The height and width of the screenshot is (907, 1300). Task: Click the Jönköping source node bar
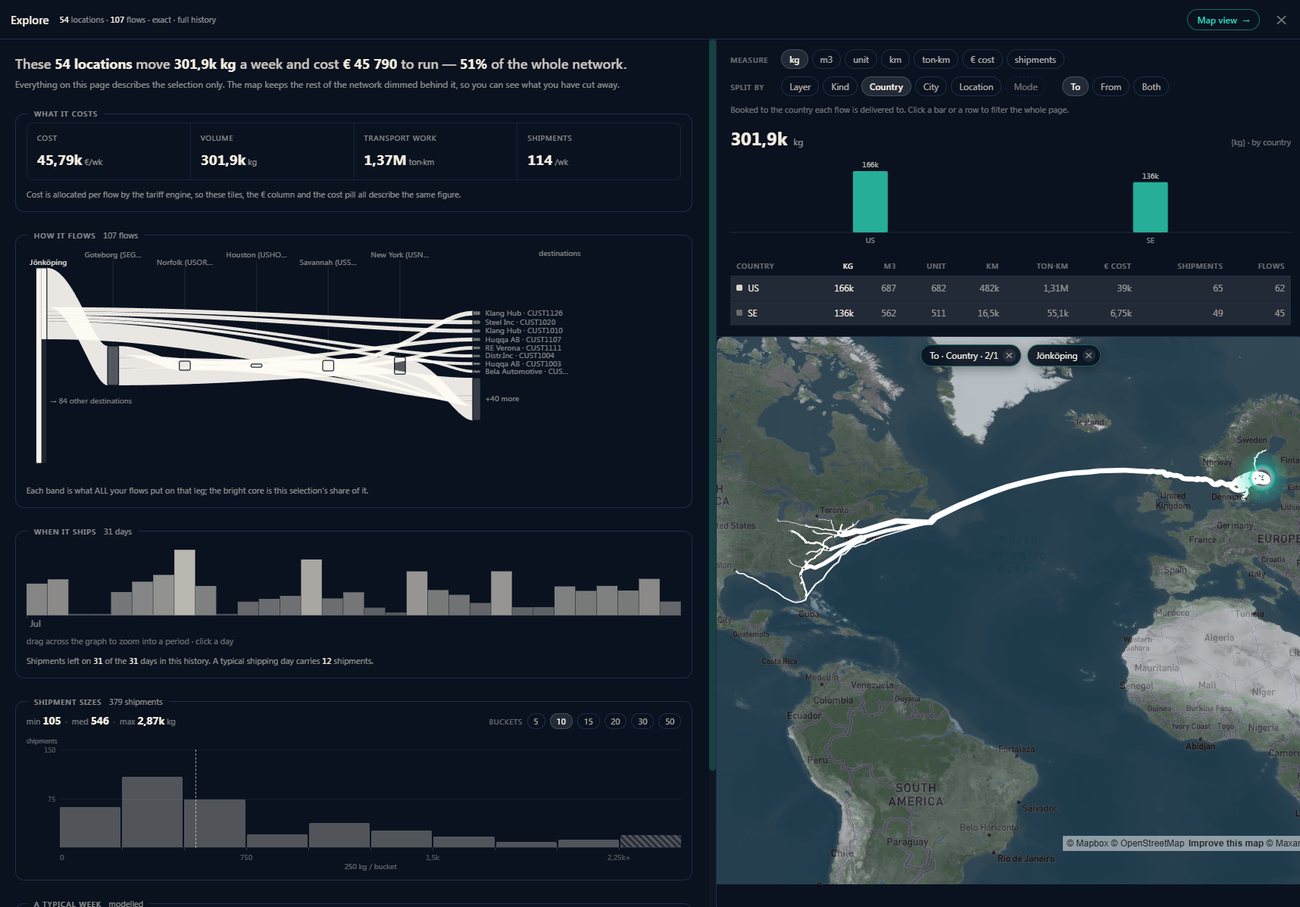41,366
